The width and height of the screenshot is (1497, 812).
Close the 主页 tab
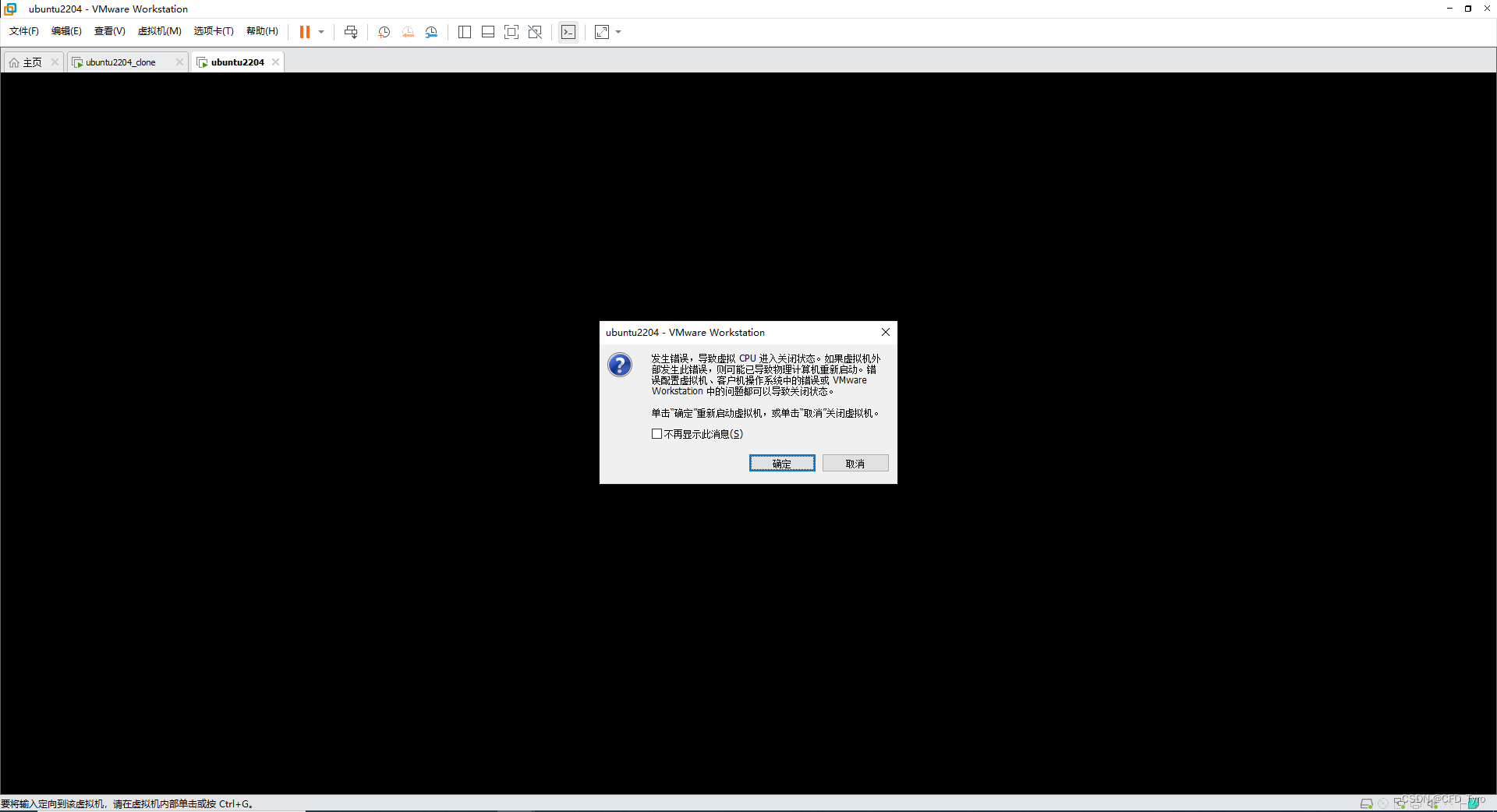pos(55,62)
